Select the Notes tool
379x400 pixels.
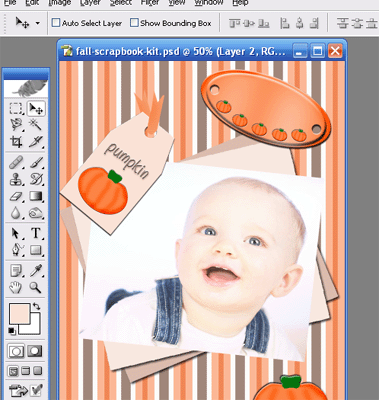pyautogui.click(x=16, y=270)
